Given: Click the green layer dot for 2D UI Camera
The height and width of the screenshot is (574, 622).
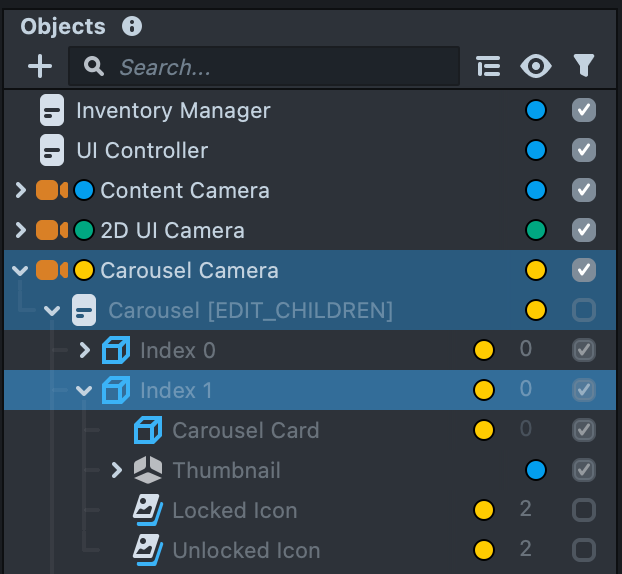Looking at the screenshot, I should 536,230.
